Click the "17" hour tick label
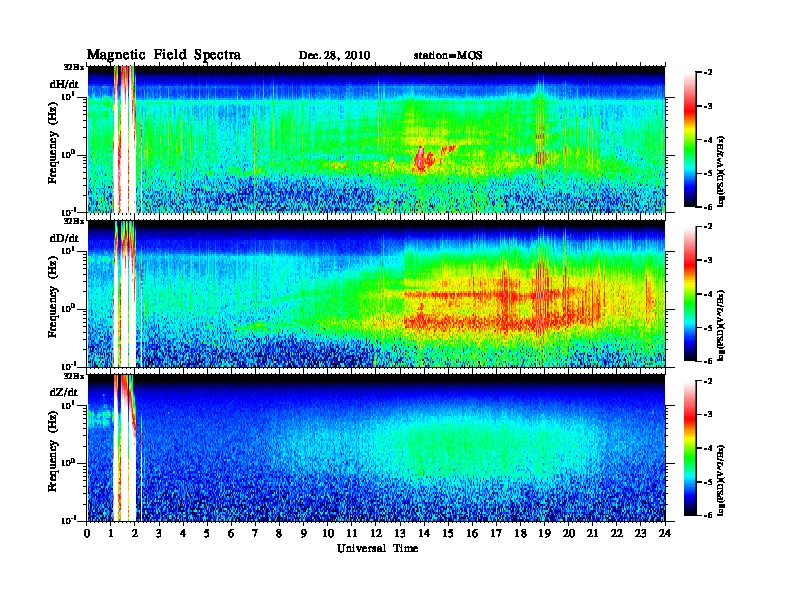This screenshot has height=612, width=792. [x=497, y=533]
